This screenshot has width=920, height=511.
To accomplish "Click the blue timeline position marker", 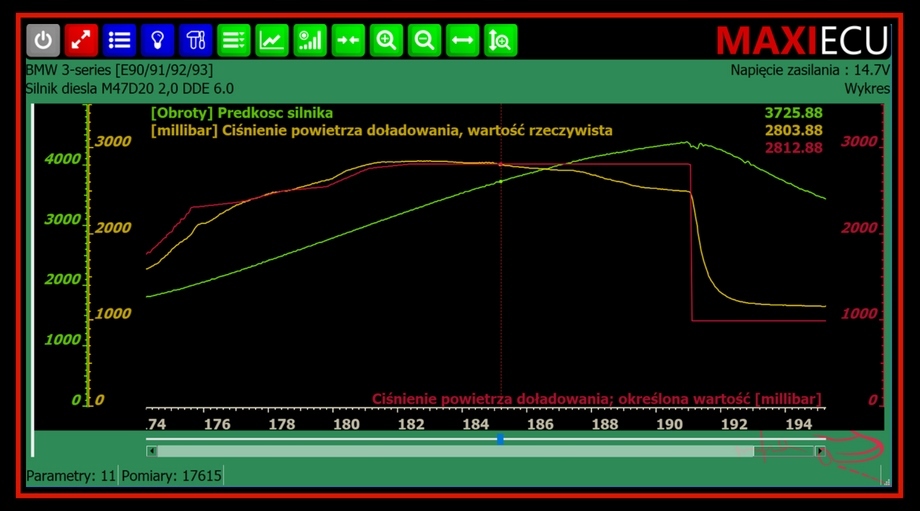I will 500,439.
